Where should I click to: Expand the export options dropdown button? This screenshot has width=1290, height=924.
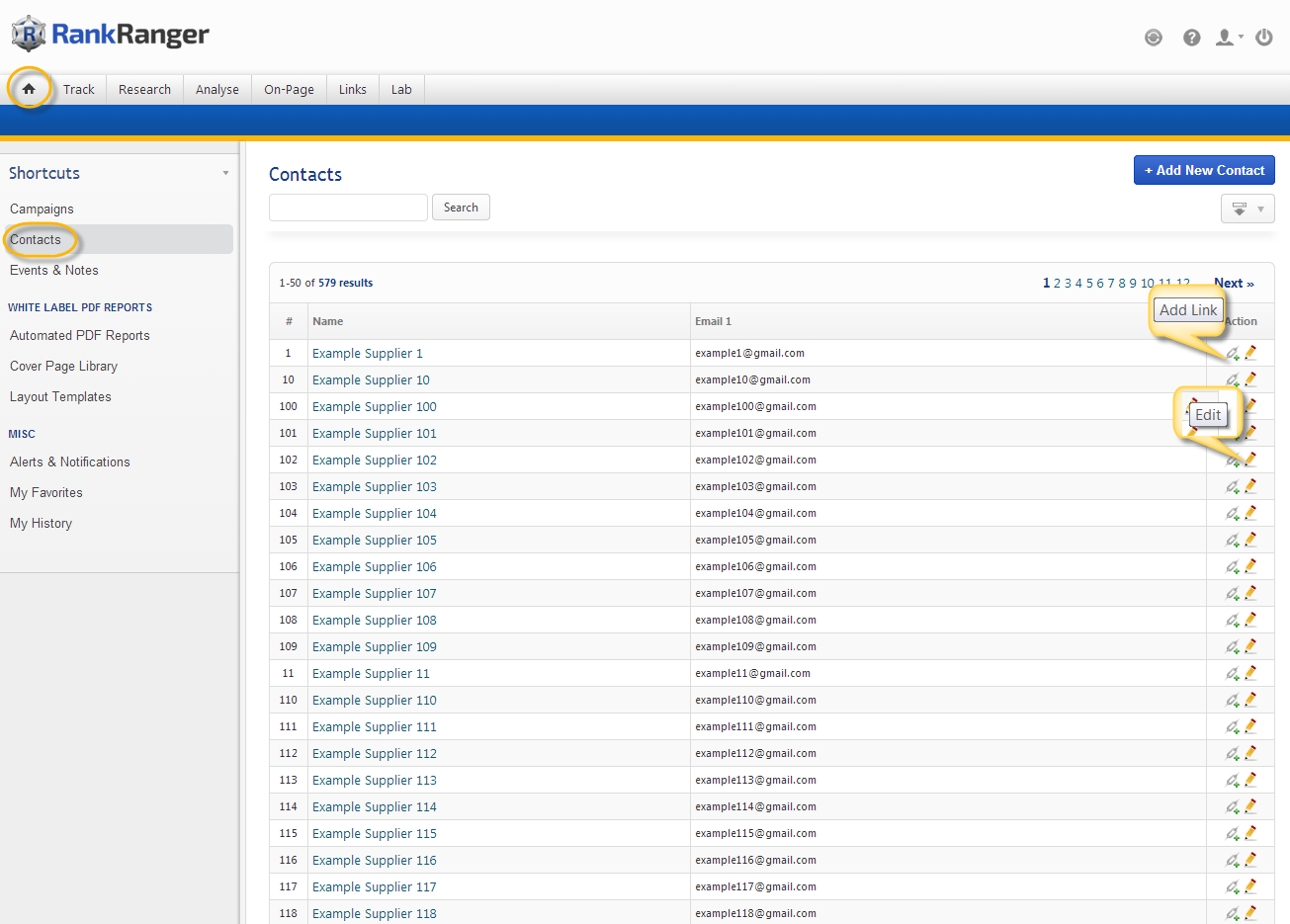(1247, 209)
